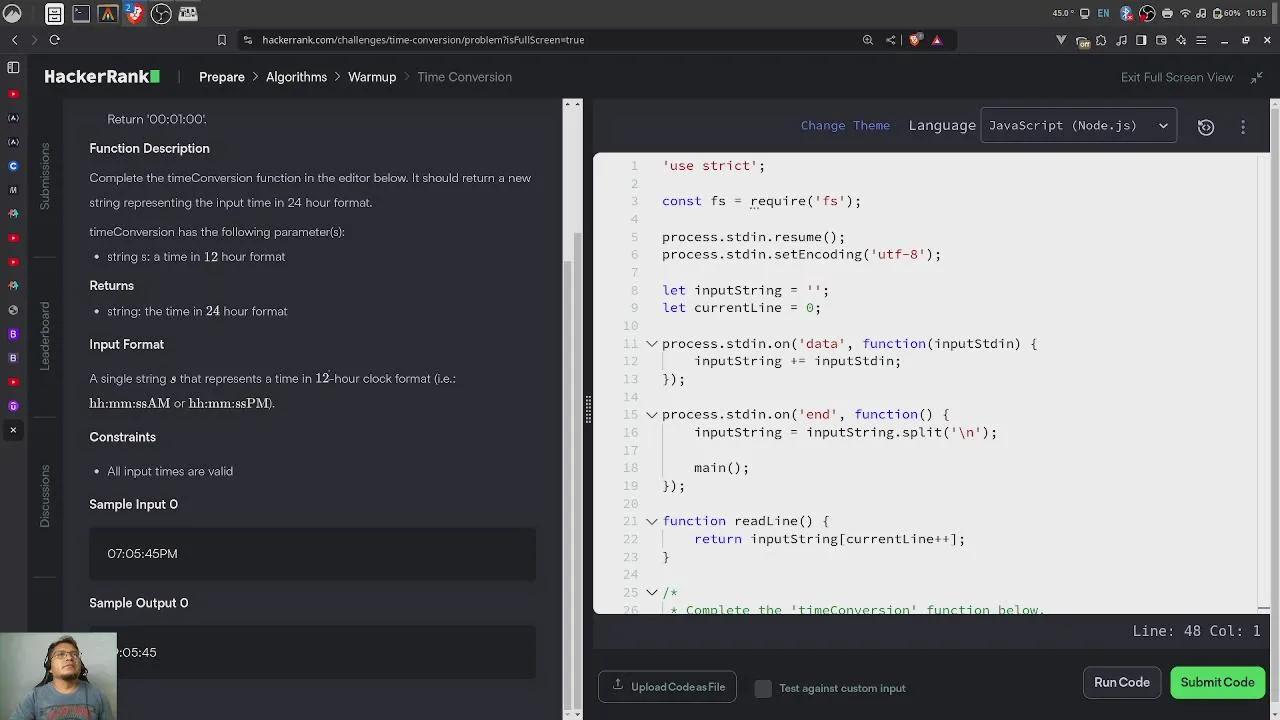Click the Algorithms breadcrumb link

[x=296, y=77]
